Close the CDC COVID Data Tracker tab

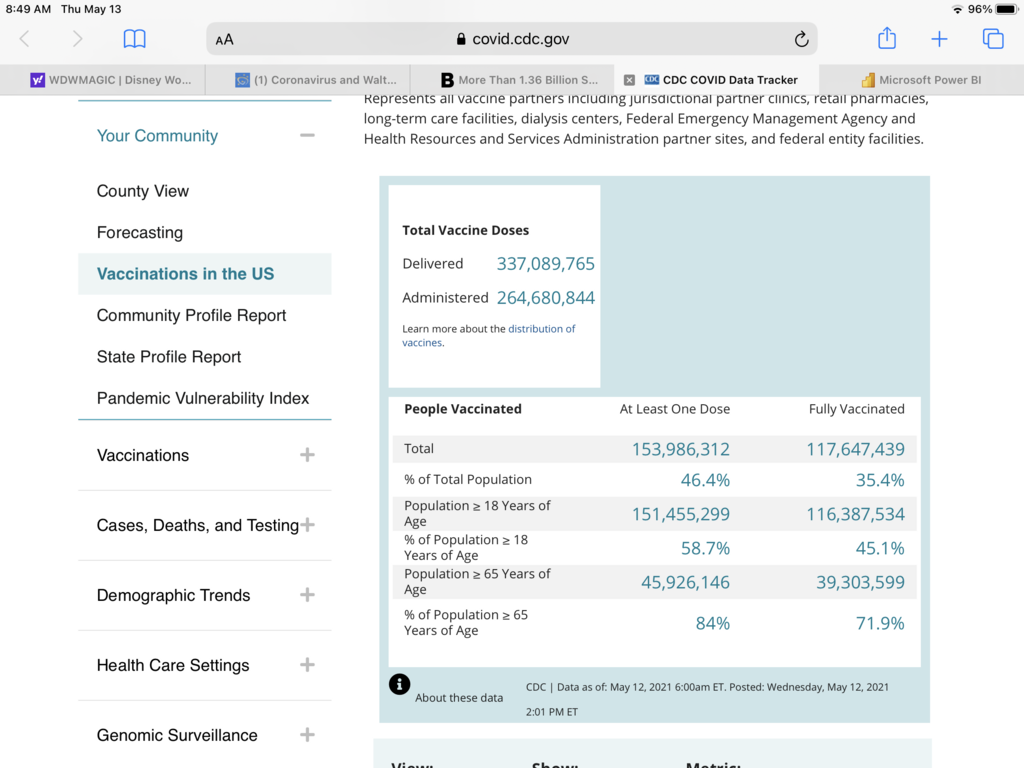pyautogui.click(x=629, y=80)
